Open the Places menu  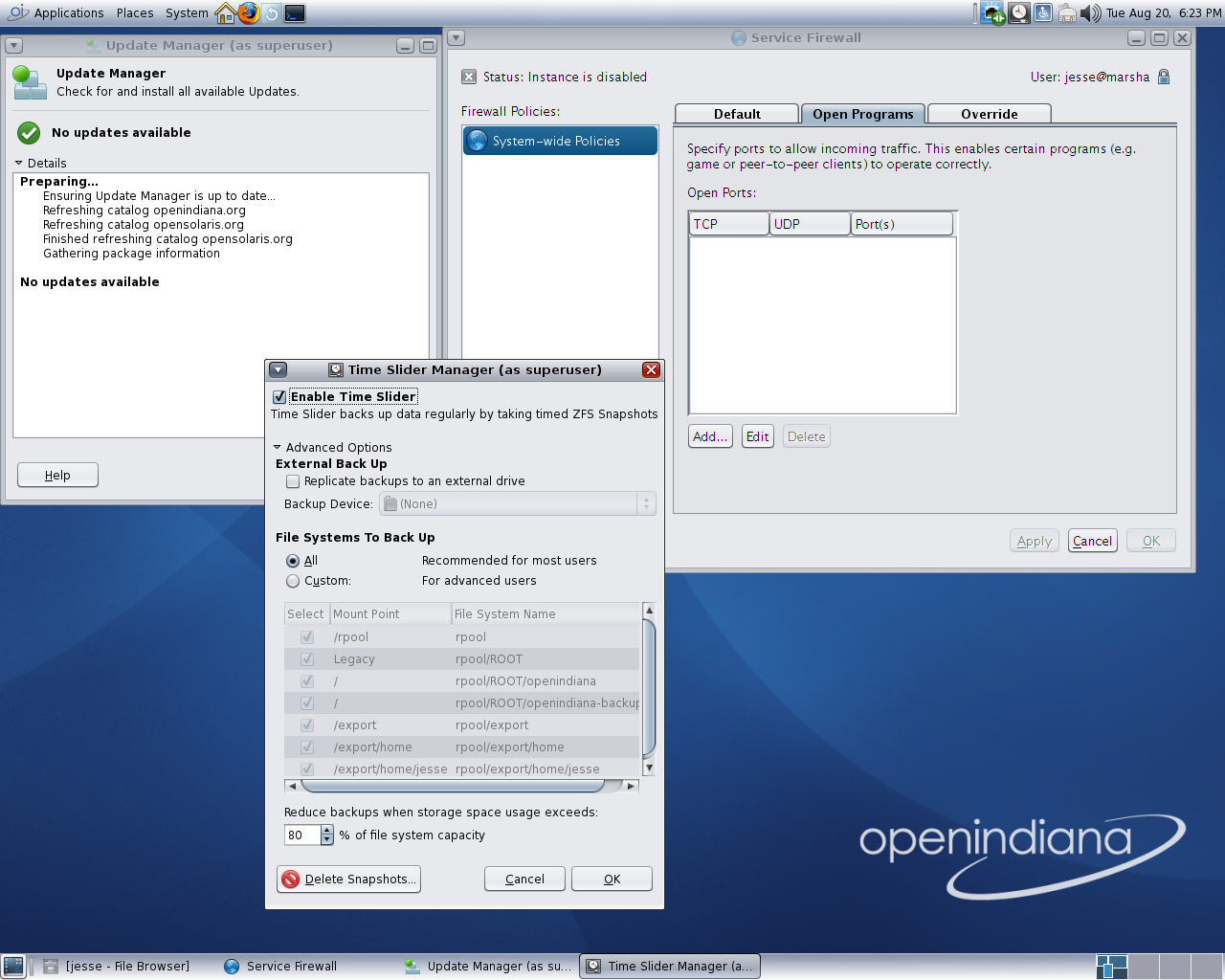coord(135,12)
